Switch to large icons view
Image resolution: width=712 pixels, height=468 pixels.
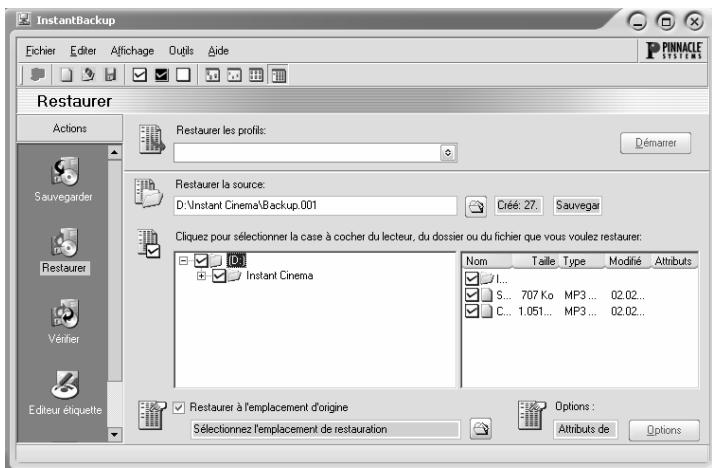pyautogui.click(x=213, y=75)
